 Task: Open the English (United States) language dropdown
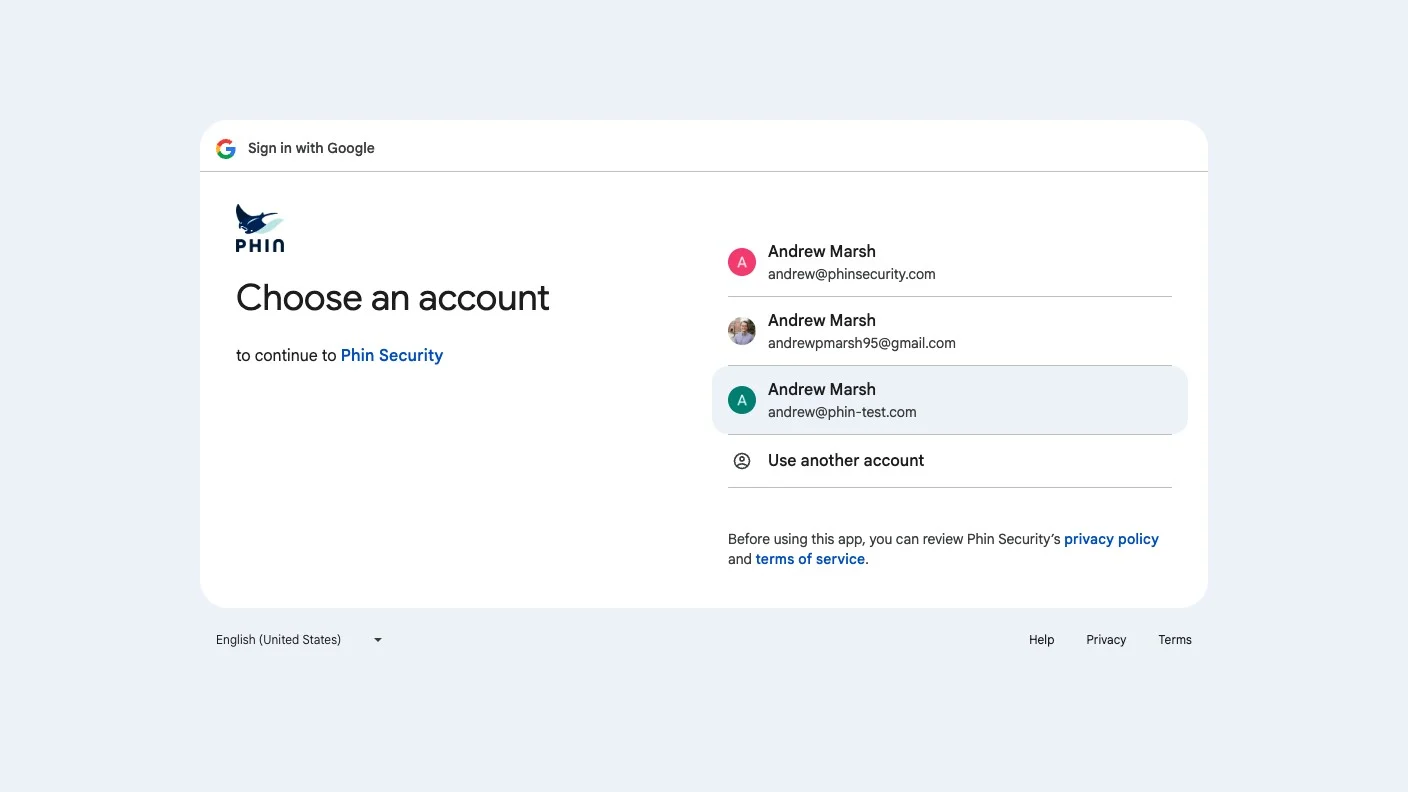coord(299,640)
